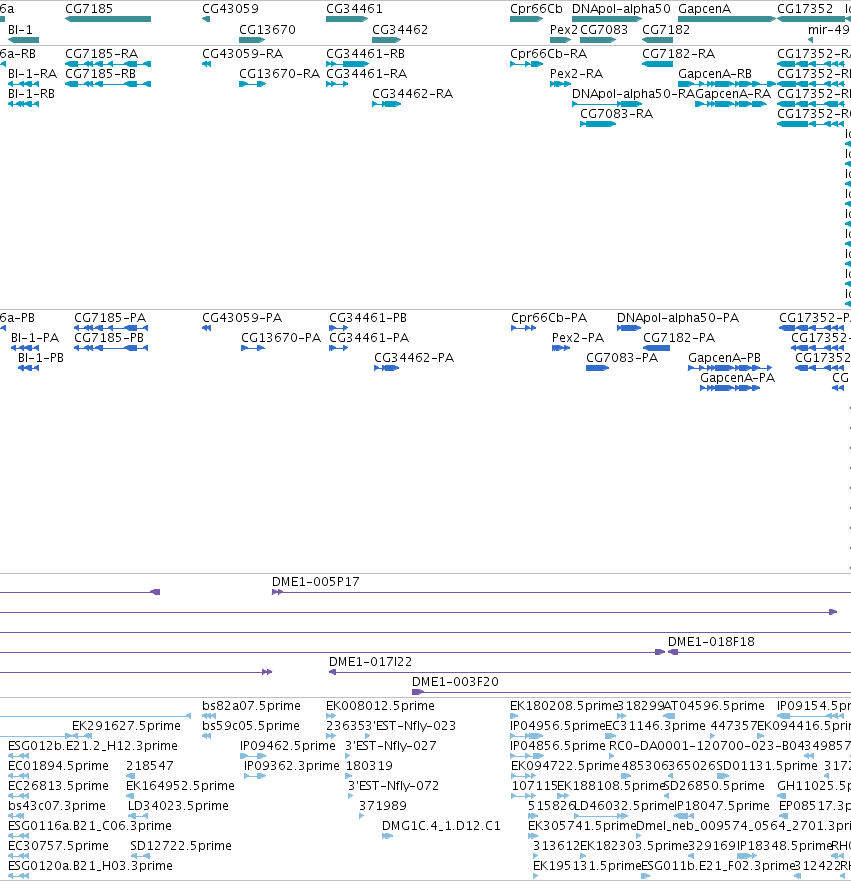The image size is (851, 881).
Task: Open BAC clone DME1-017I22
Action: (370, 662)
